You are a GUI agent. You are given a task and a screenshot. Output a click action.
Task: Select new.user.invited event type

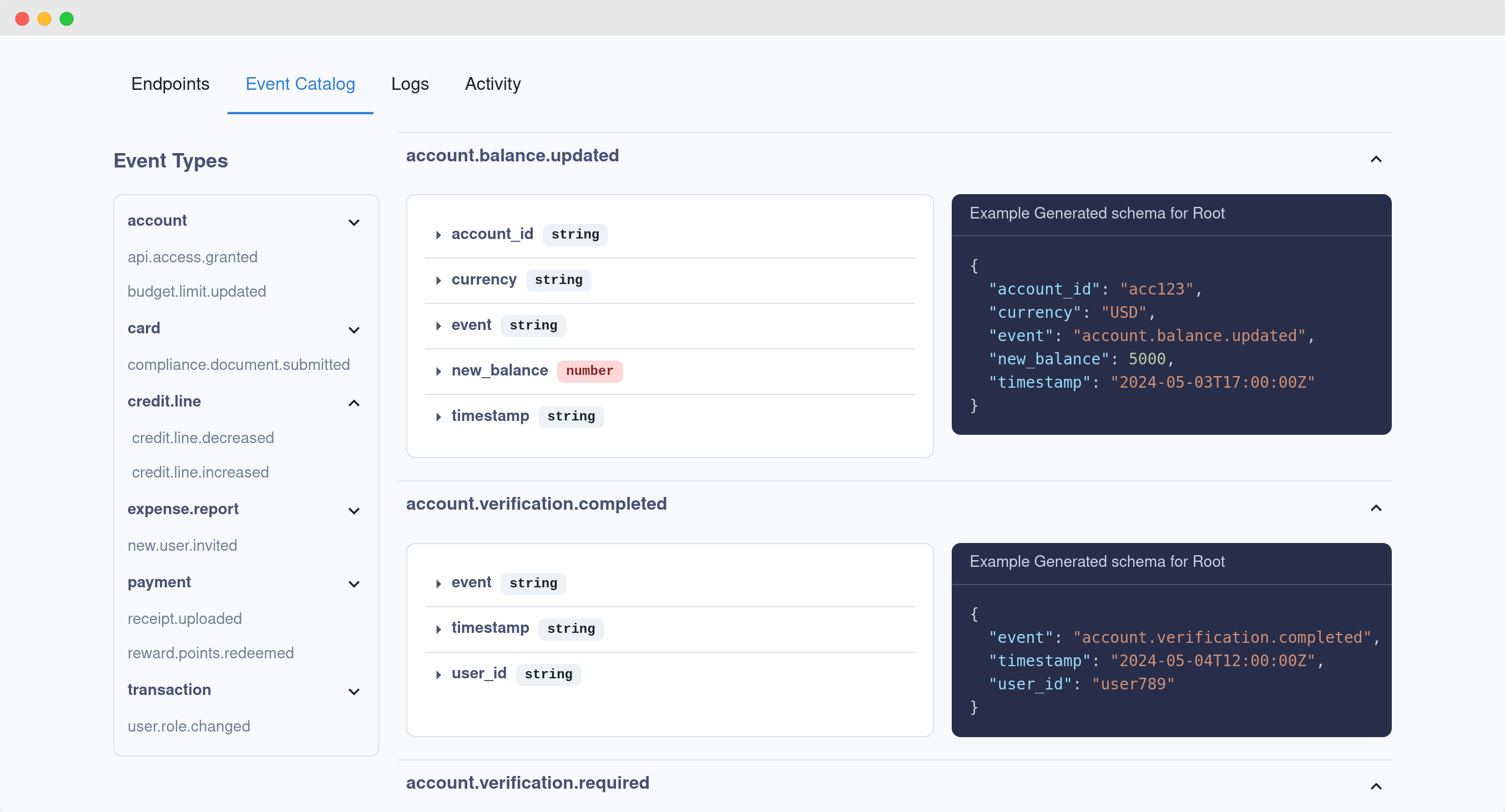pos(182,545)
